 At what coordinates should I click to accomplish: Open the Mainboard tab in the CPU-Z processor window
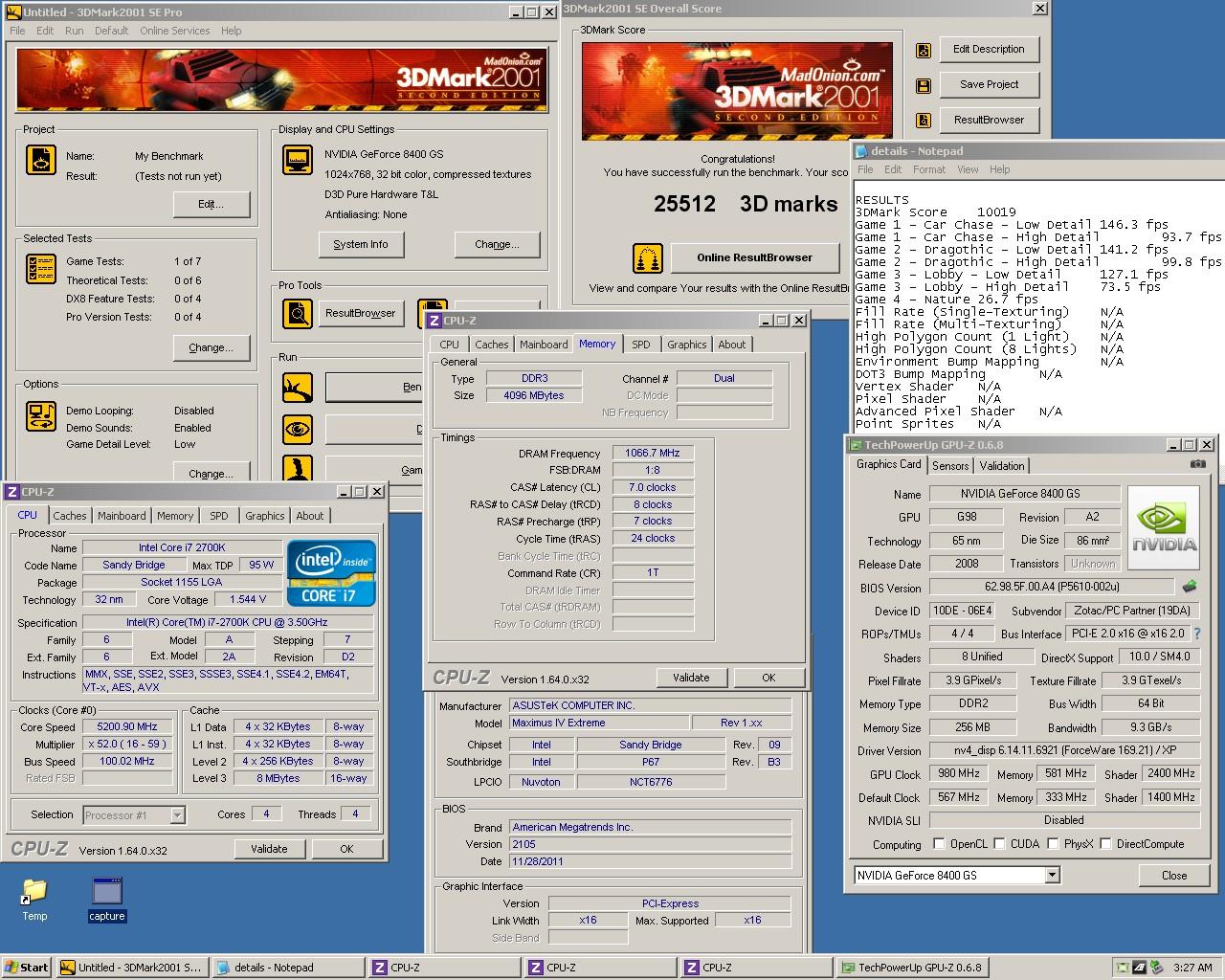point(122,516)
